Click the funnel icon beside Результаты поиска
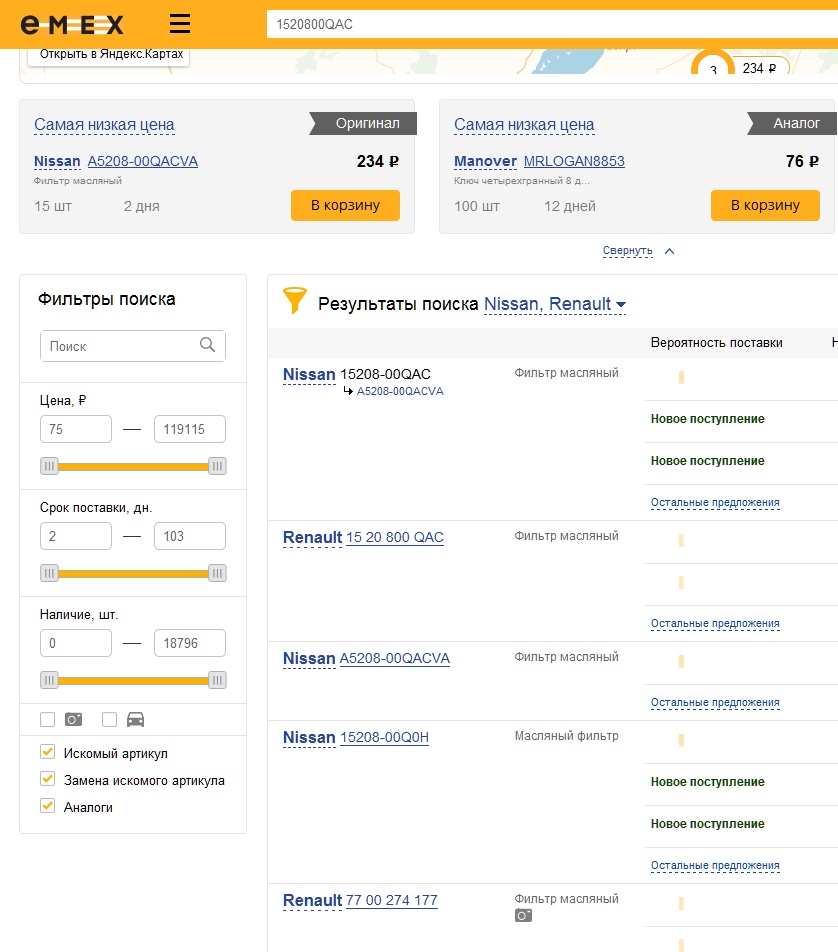This screenshot has width=838, height=952. [295, 301]
